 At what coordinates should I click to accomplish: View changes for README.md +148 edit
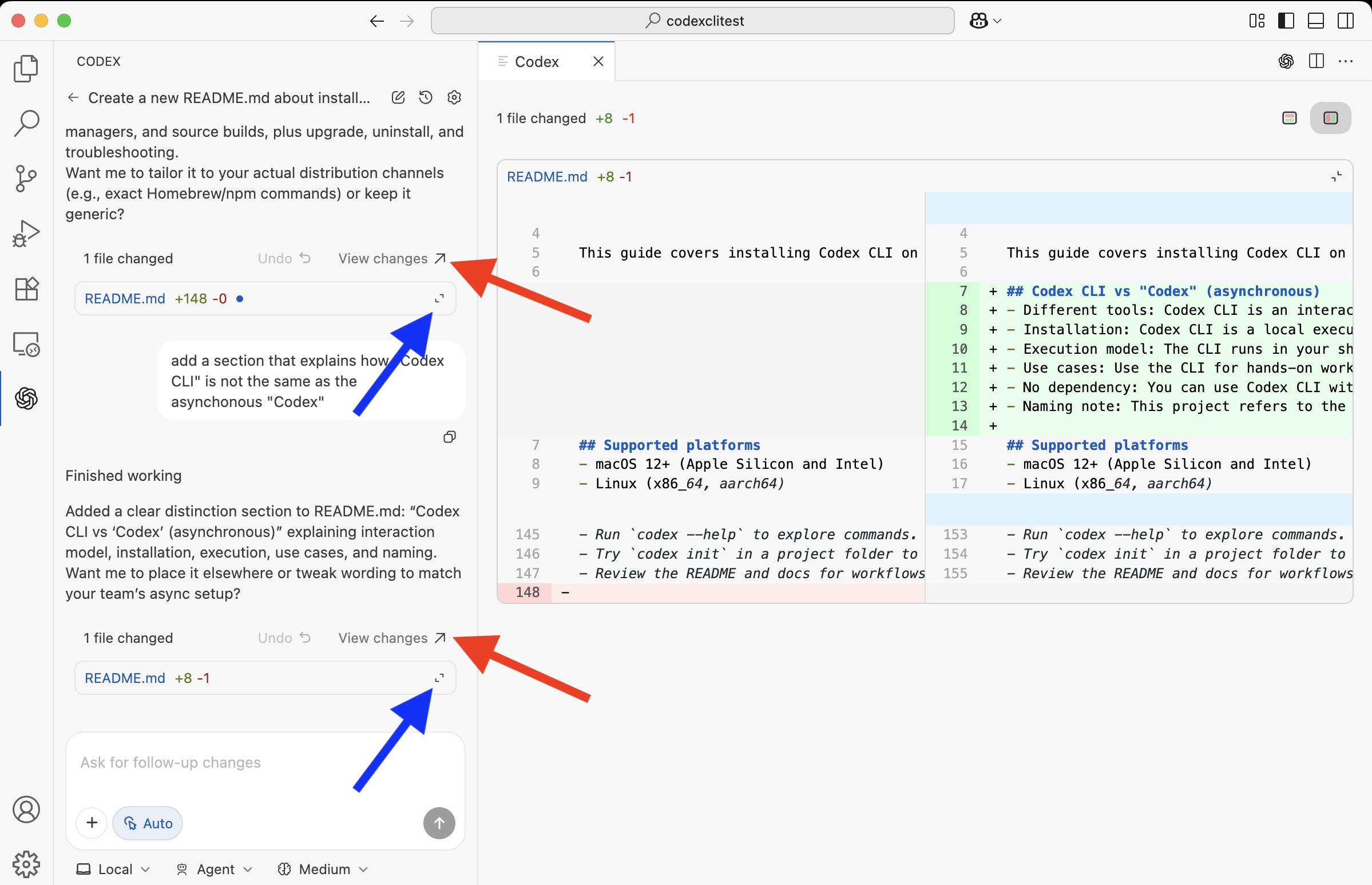click(x=392, y=259)
